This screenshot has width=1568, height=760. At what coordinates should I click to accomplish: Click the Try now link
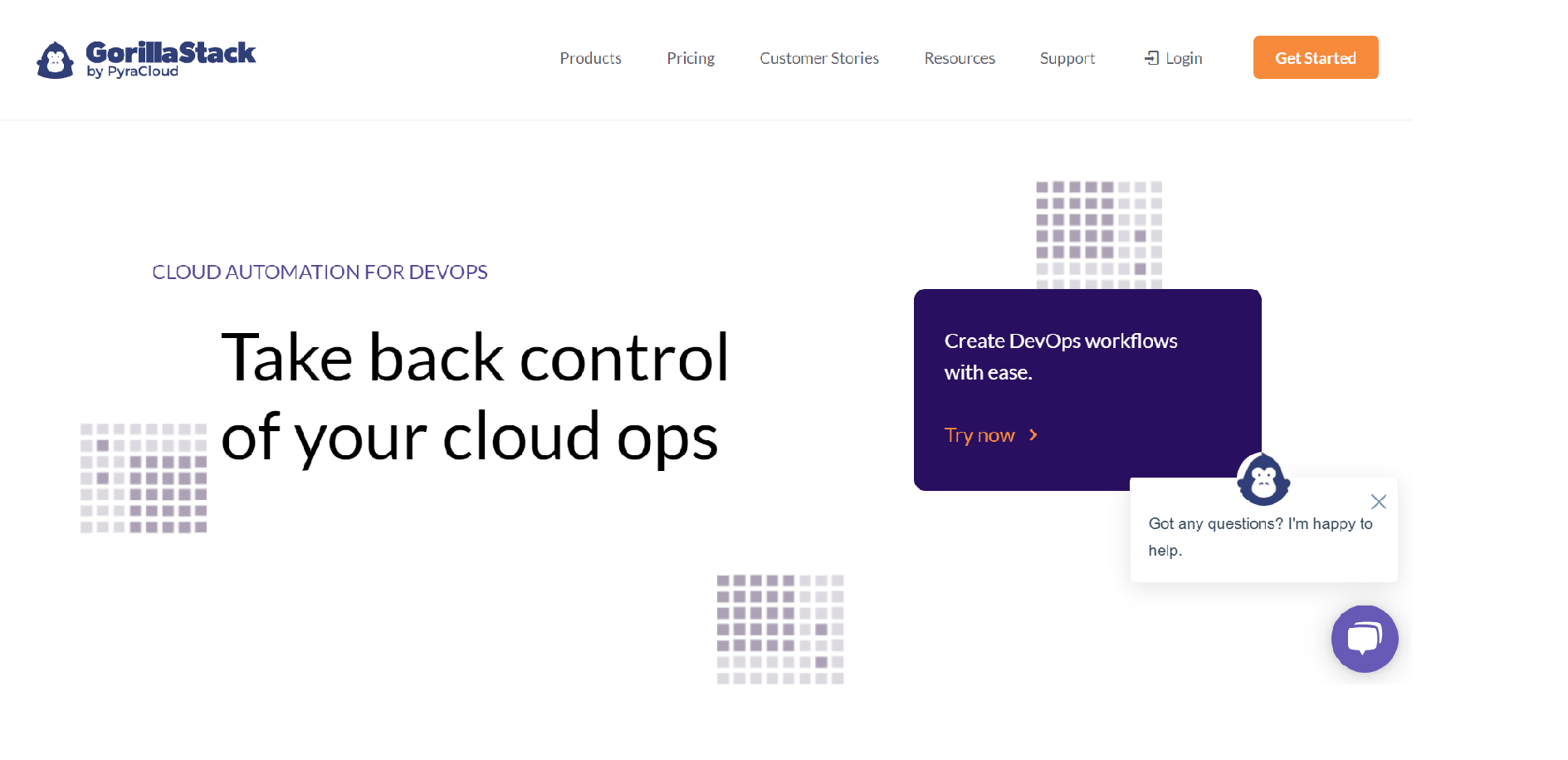coord(979,435)
